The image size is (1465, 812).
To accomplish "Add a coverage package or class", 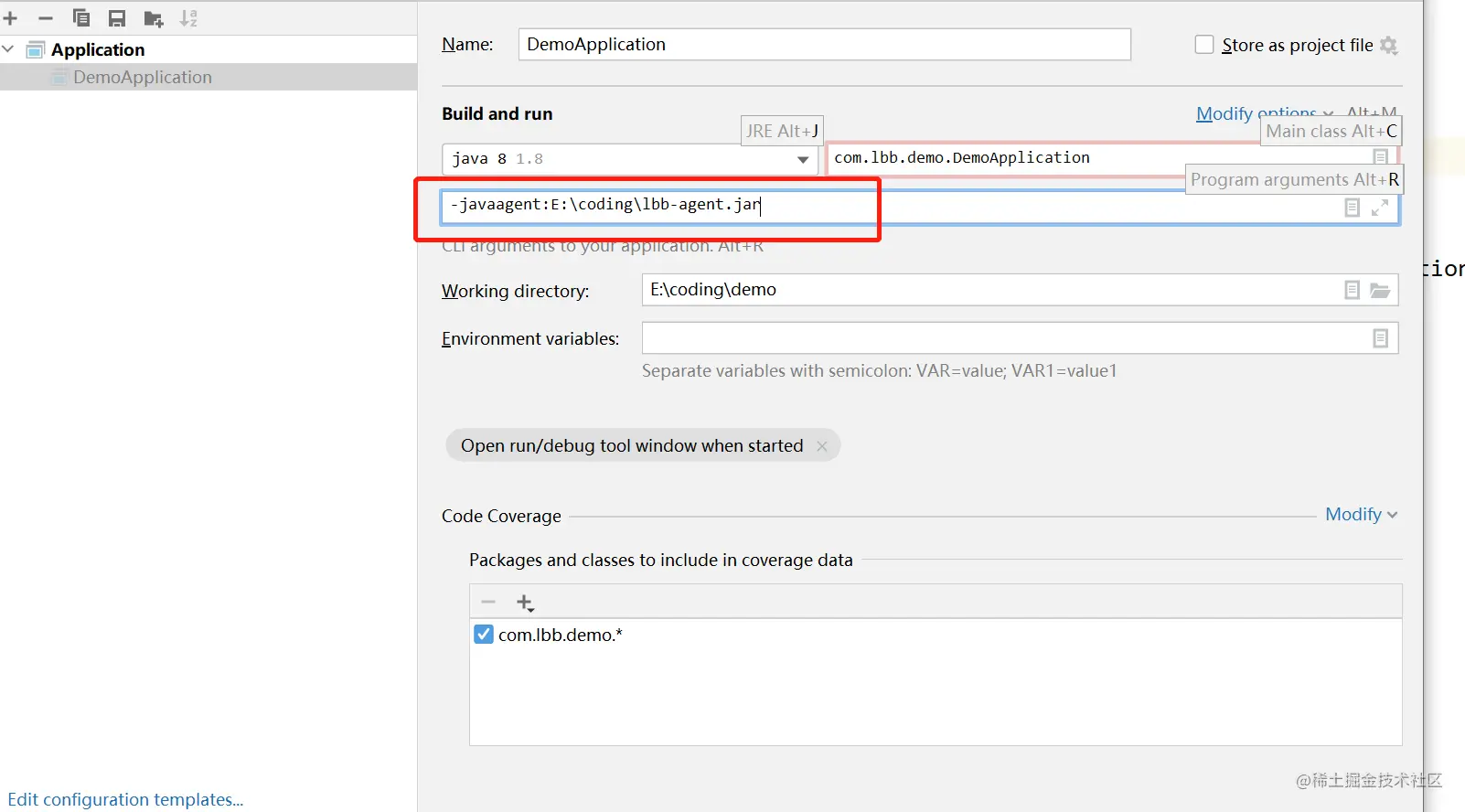I will tap(525, 603).
